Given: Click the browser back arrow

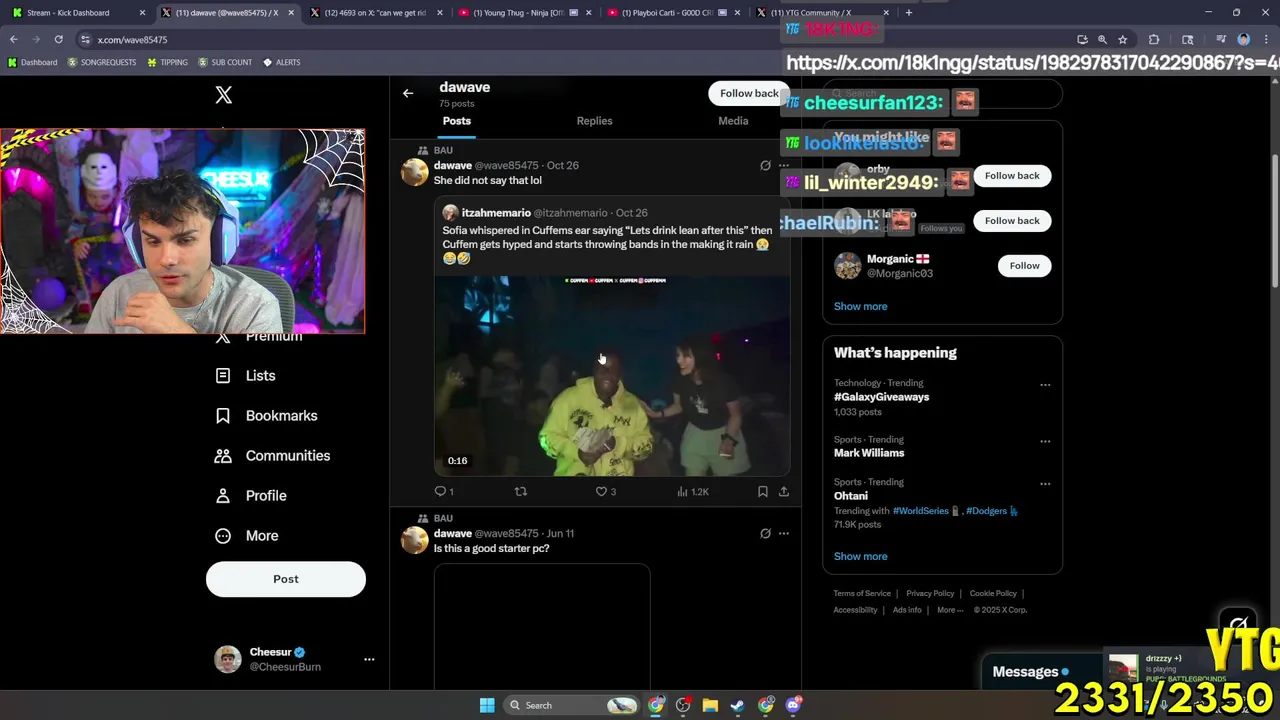Looking at the screenshot, I should click(x=13, y=39).
